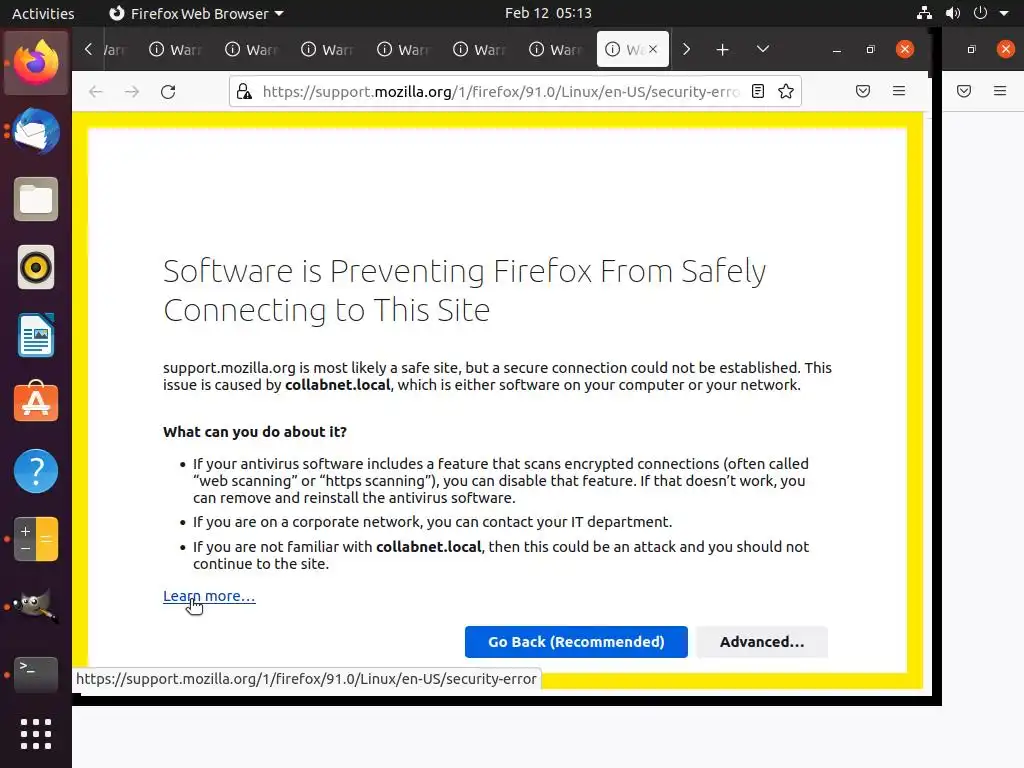This screenshot has width=1024, height=768.
Task: Open Activities overview
Action: point(43,13)
